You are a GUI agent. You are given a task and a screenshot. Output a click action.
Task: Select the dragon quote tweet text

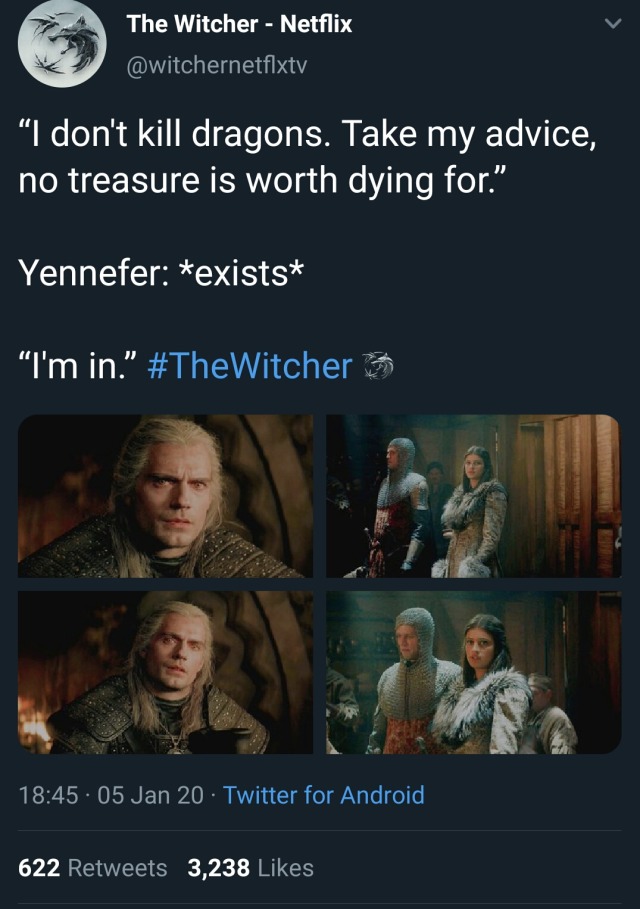click(x=307, y=157)
